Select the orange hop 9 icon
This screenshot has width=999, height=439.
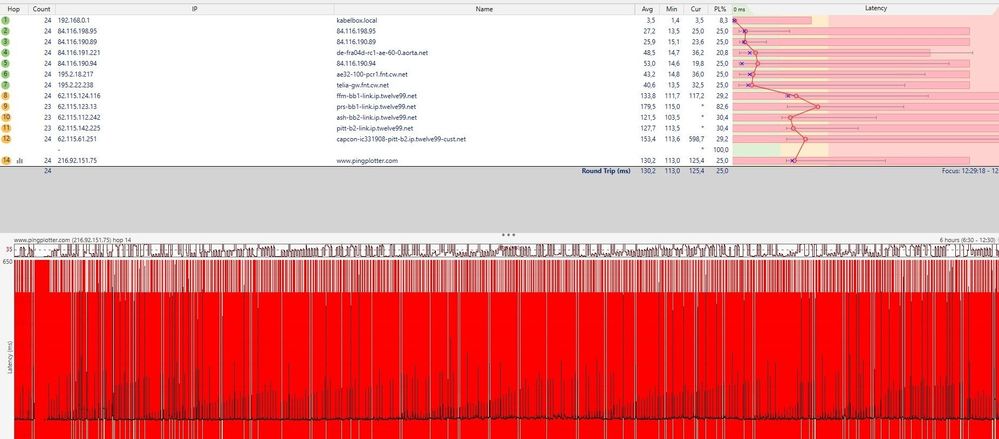6,106
